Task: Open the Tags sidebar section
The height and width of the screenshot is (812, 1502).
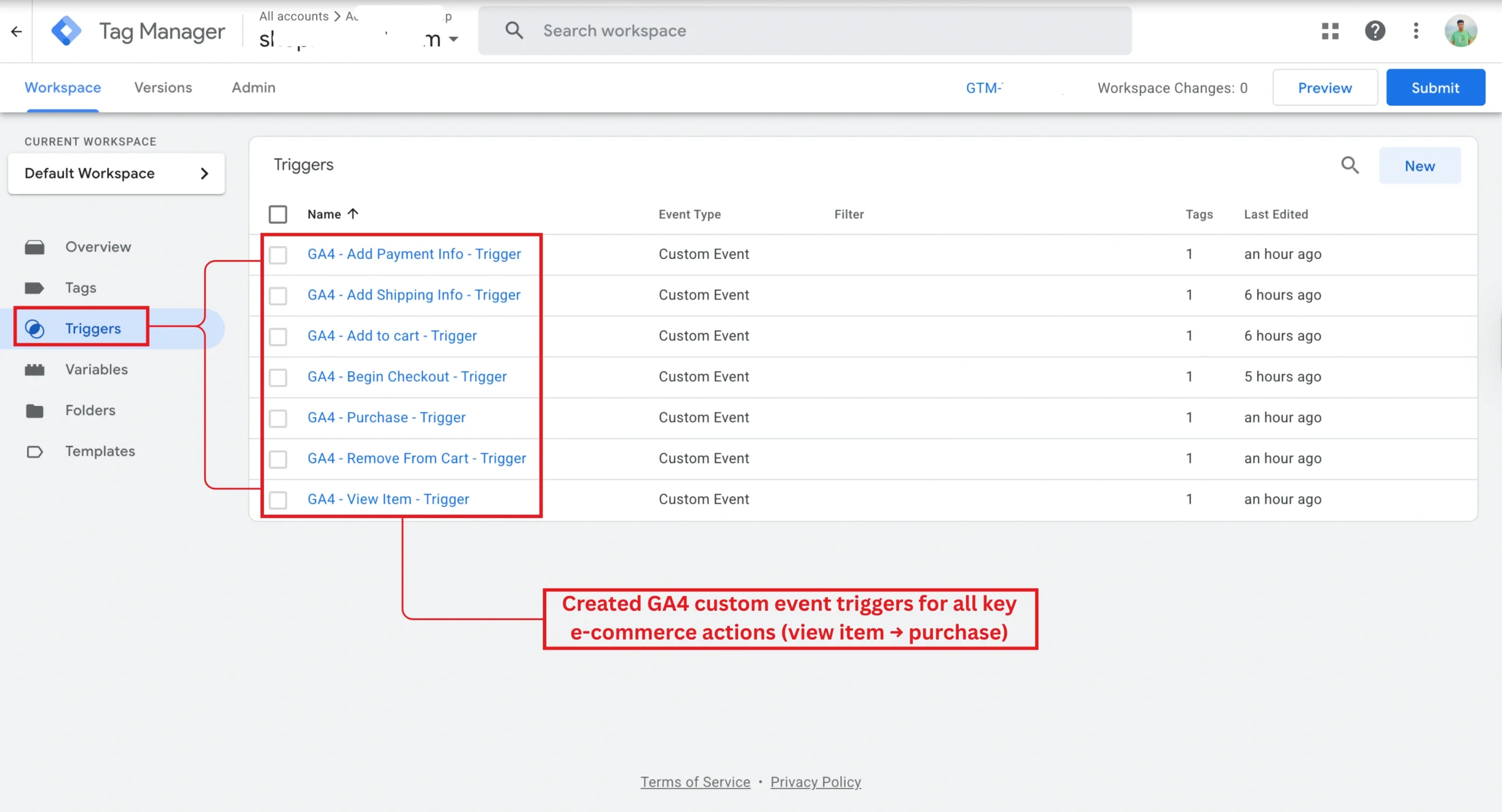Action: (80, 287)
